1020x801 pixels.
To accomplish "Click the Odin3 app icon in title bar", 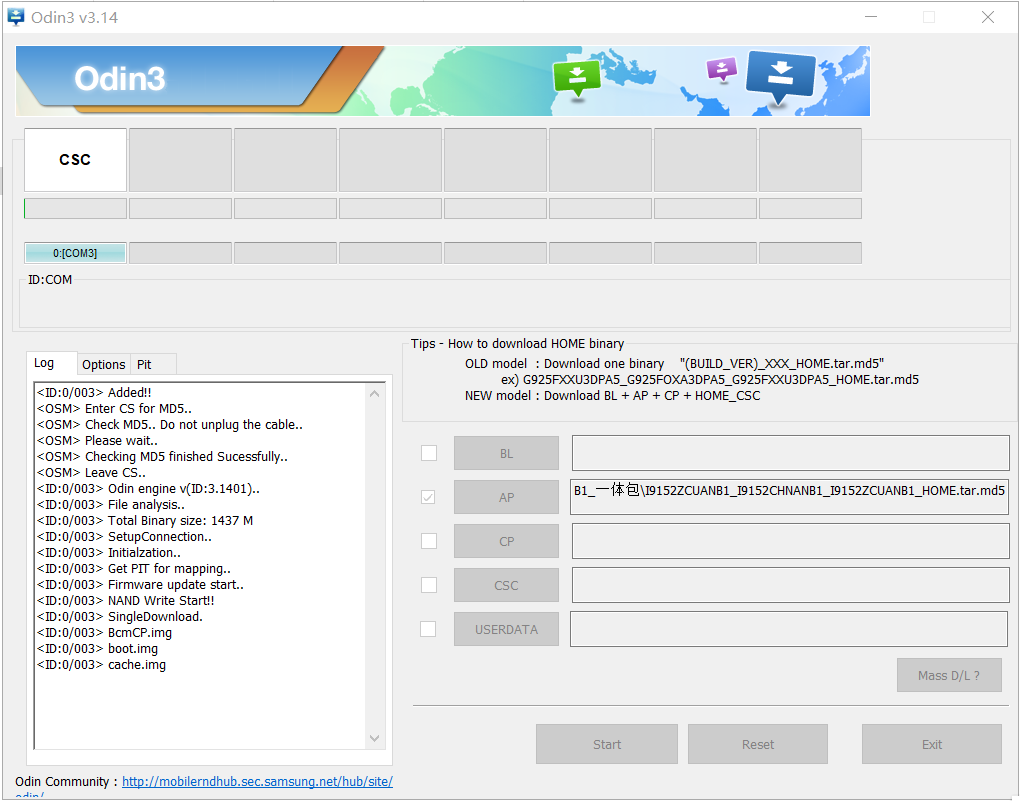I will [x=16, y=17].
